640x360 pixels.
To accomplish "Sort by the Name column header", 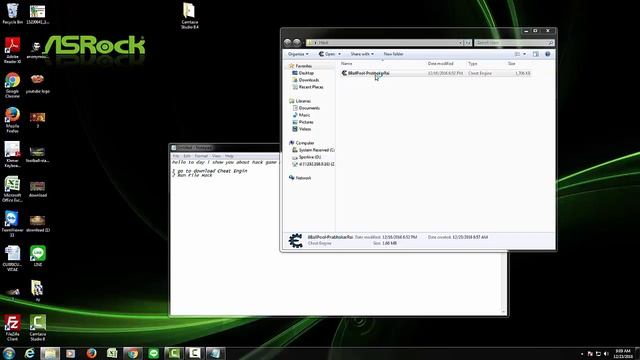I will [347, 64].
